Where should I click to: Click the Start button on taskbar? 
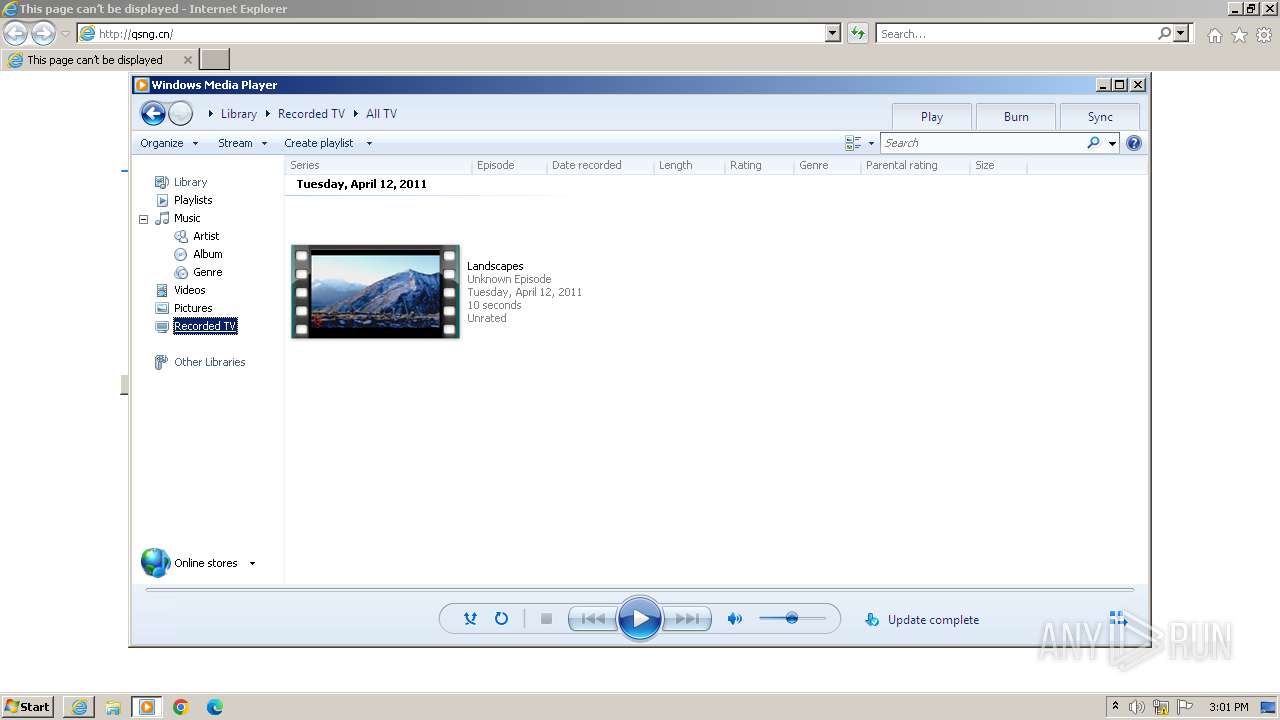(28, 706)
